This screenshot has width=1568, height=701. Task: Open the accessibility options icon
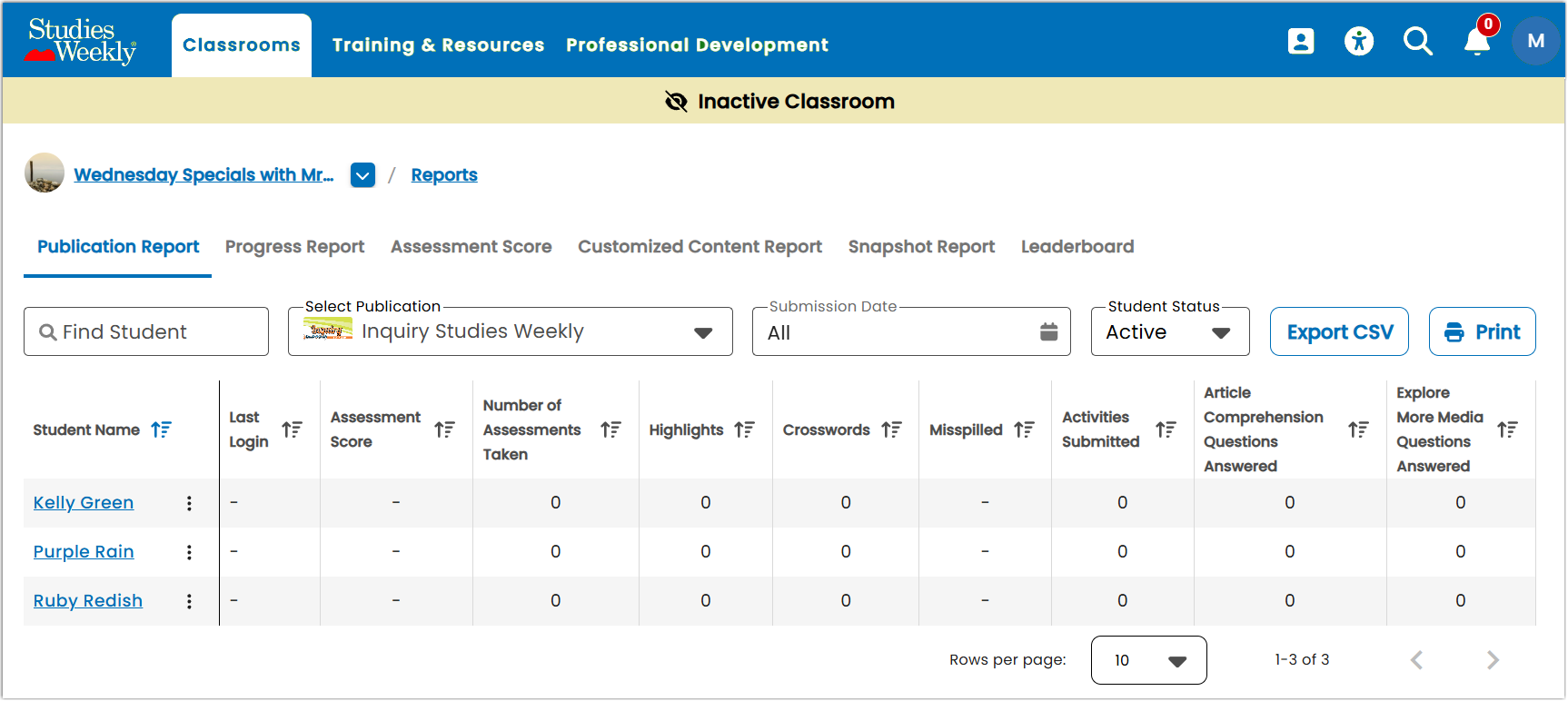coord(1359,41)
